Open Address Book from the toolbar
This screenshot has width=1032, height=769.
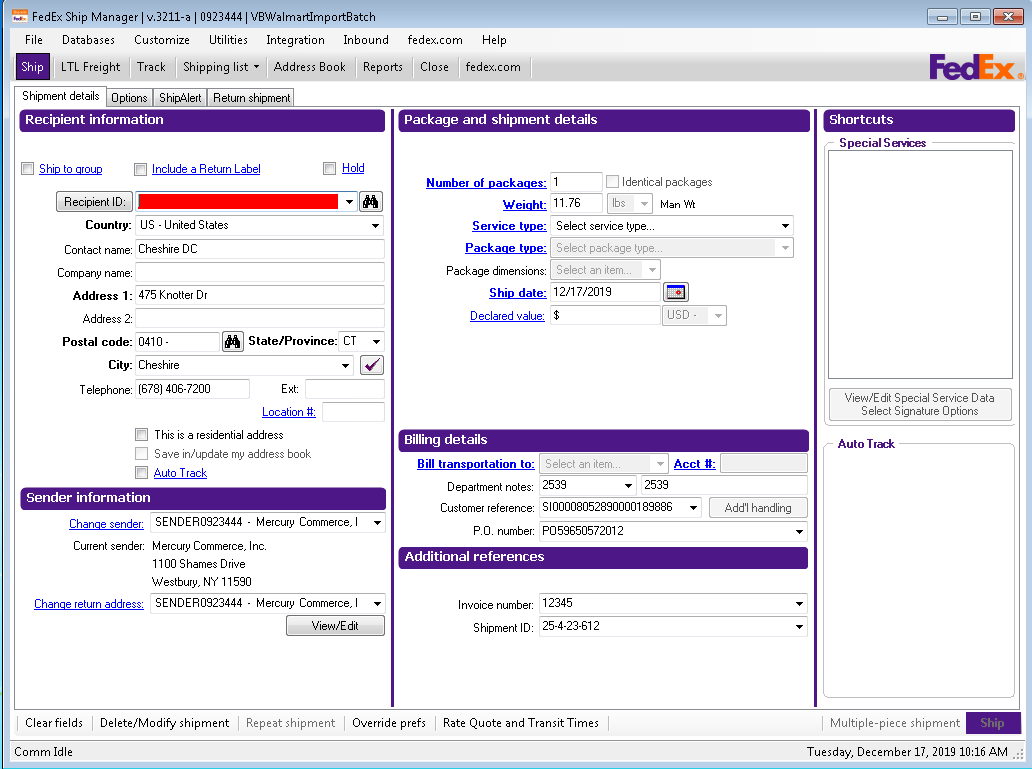(309, 66)
